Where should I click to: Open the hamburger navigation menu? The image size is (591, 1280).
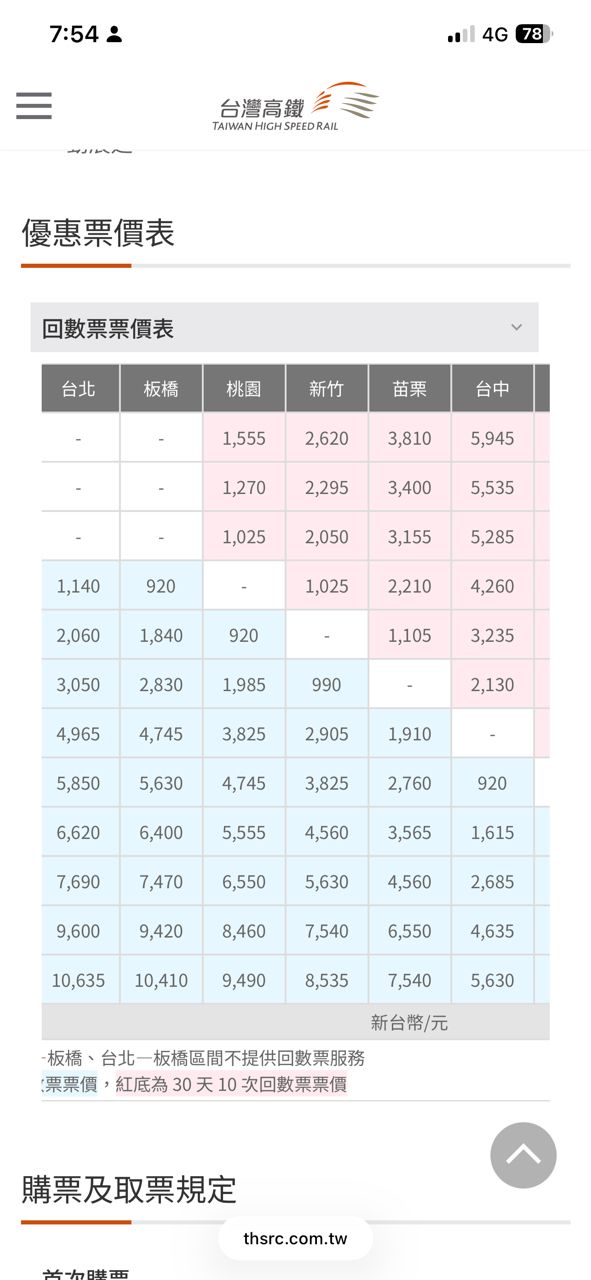[34, 106]
